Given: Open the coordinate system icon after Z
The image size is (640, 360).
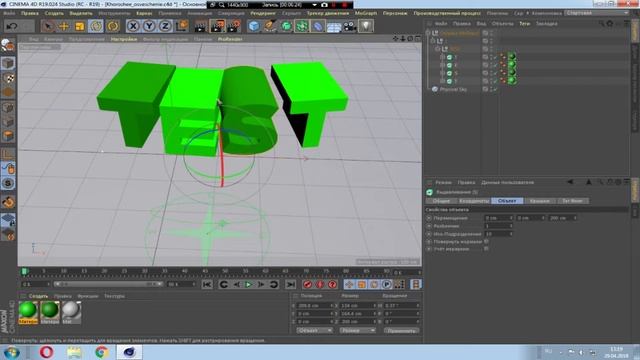Looking at the screenshot, I should (182, 26).
